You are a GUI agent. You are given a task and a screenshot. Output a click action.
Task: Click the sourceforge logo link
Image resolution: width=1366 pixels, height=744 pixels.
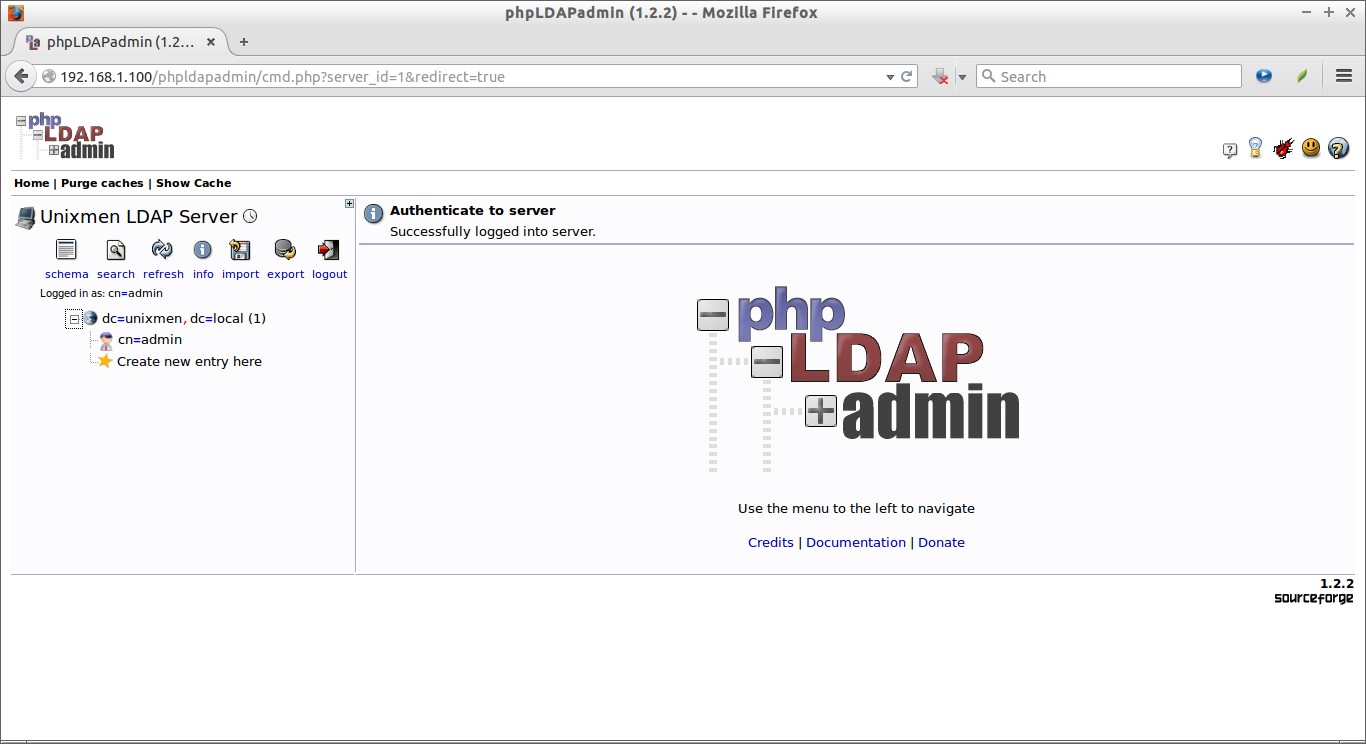(1313, 598)
